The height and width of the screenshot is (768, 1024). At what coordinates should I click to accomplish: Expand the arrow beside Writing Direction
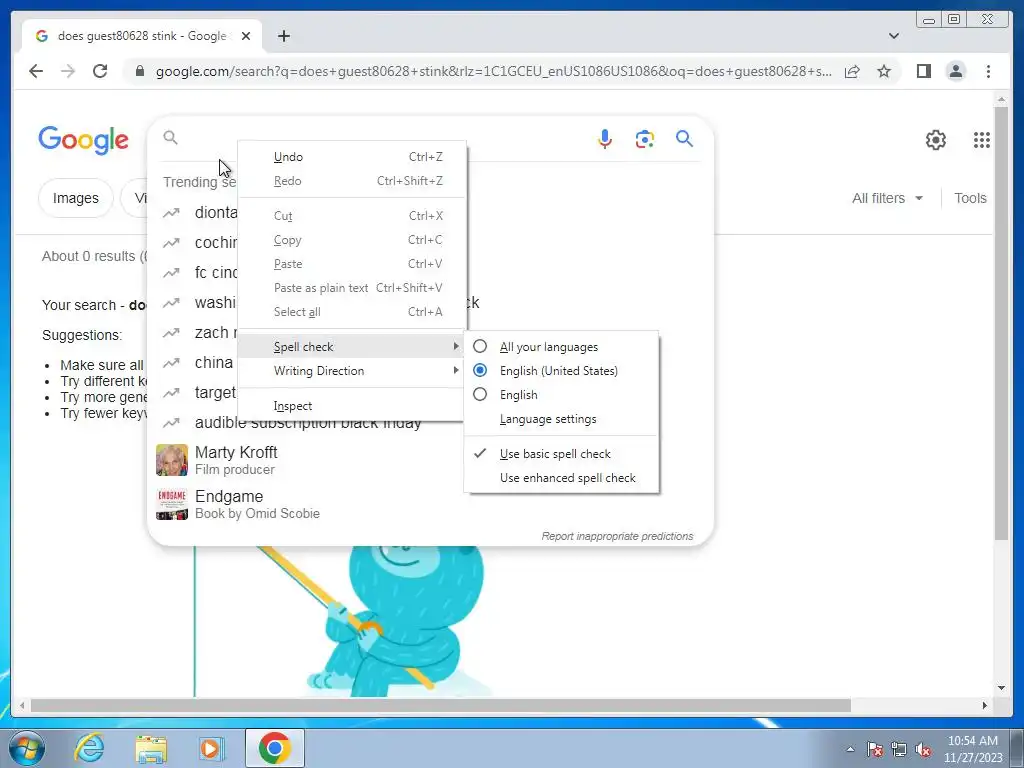pos(456,370)
